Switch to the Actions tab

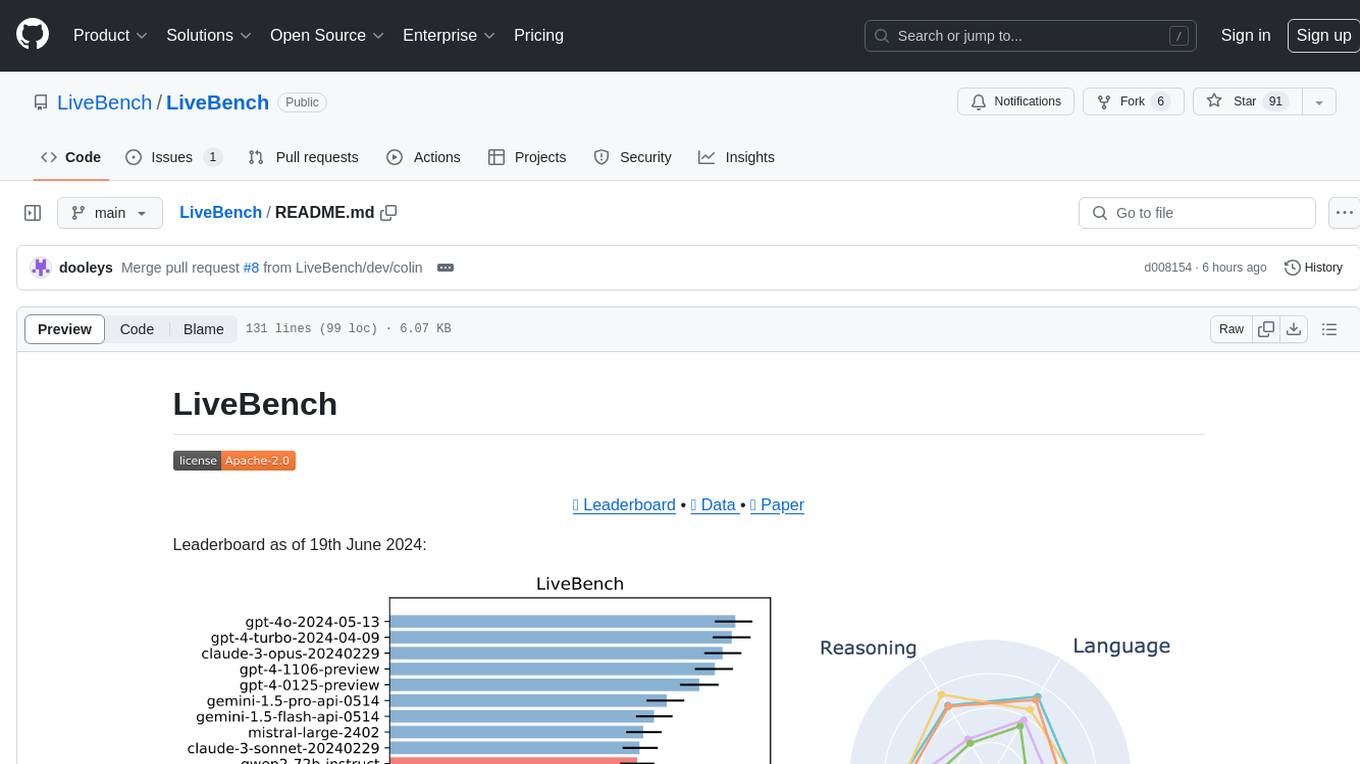(x=423, y=157)
